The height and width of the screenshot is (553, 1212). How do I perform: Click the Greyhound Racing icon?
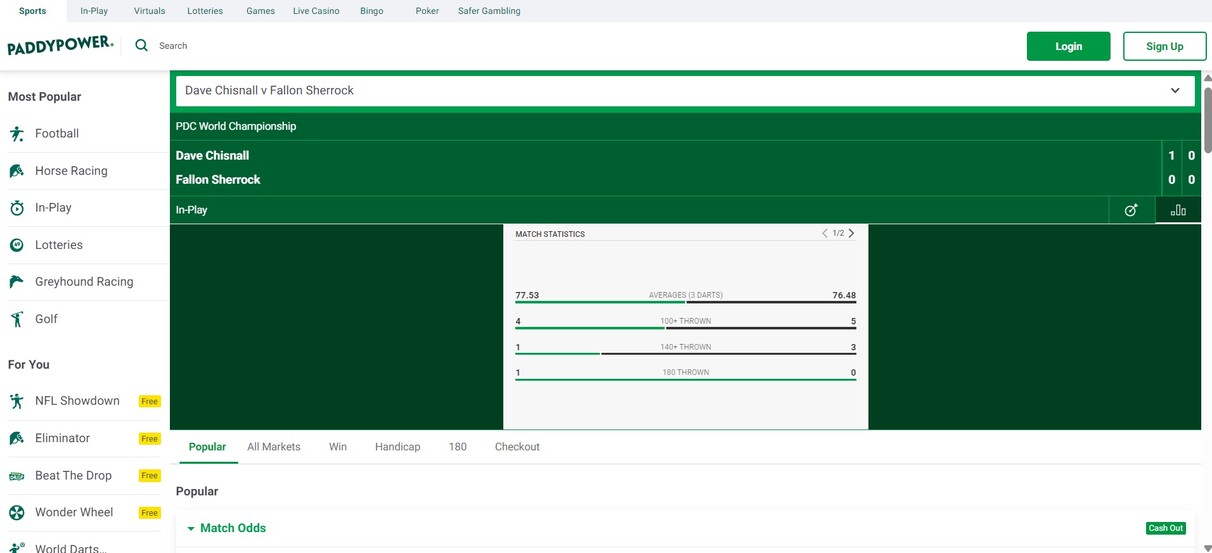coord(17,282)
